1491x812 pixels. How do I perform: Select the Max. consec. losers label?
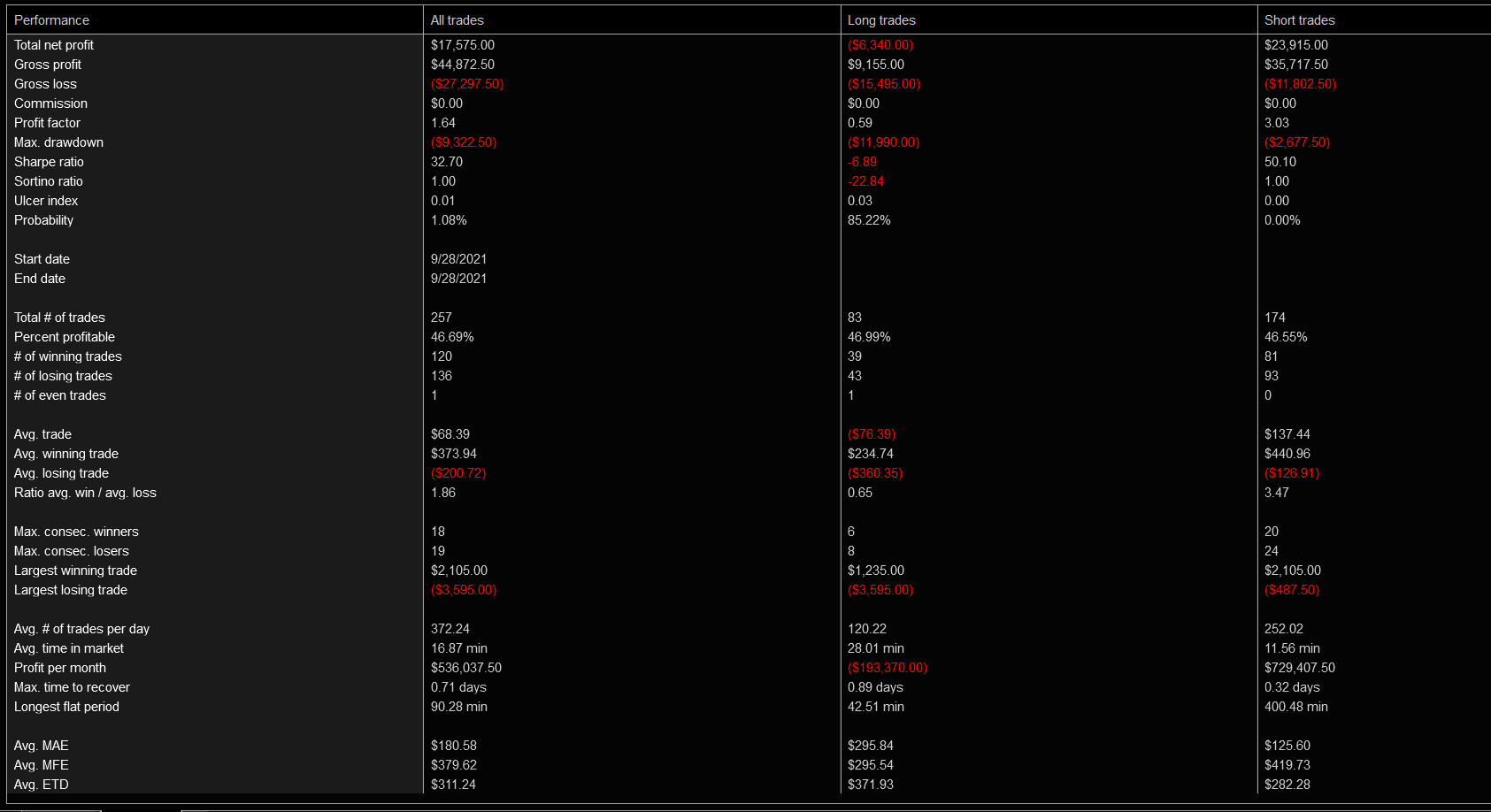point(72,551)
